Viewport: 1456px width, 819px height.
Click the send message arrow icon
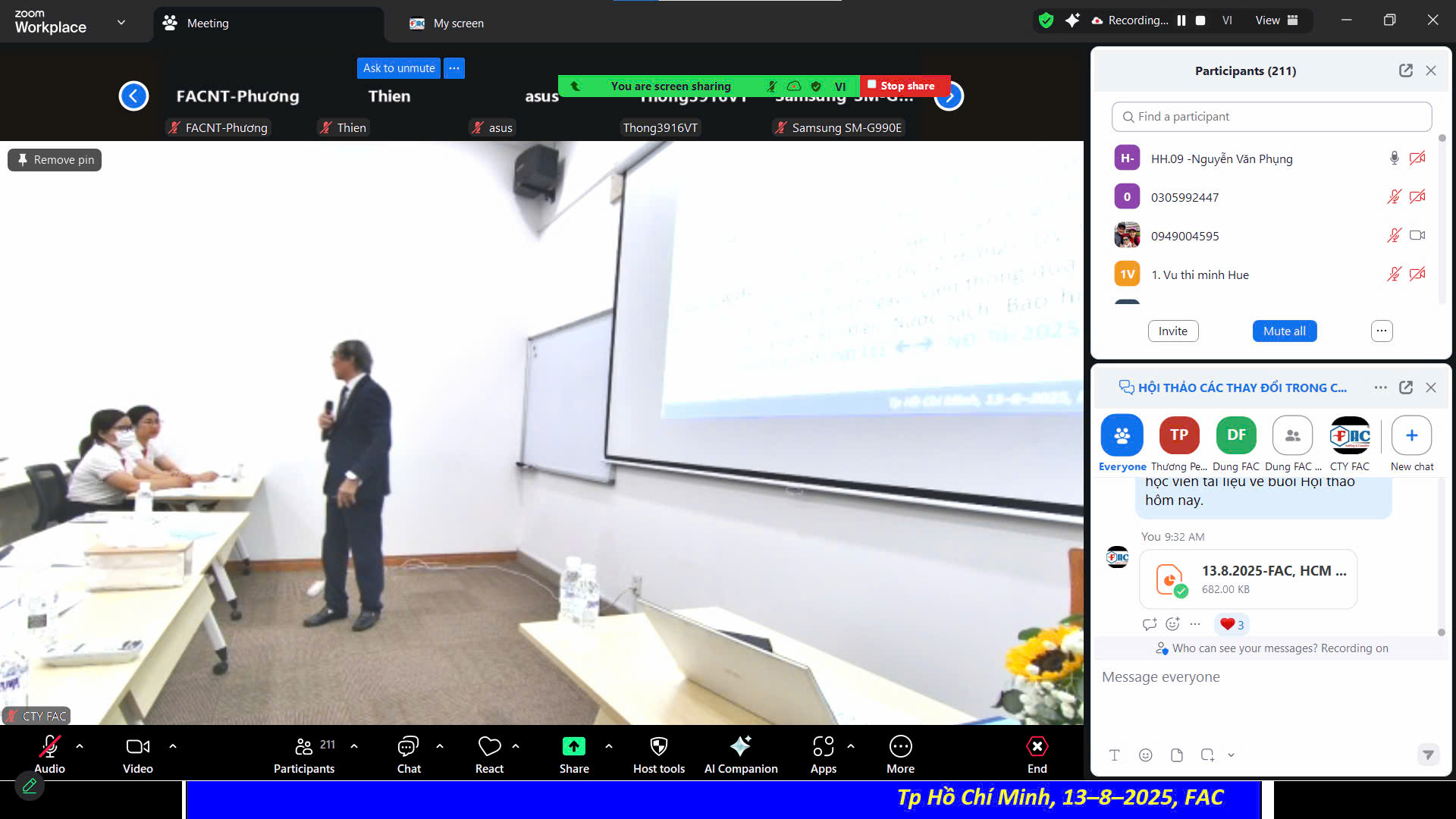click(x=1428, y=755)
